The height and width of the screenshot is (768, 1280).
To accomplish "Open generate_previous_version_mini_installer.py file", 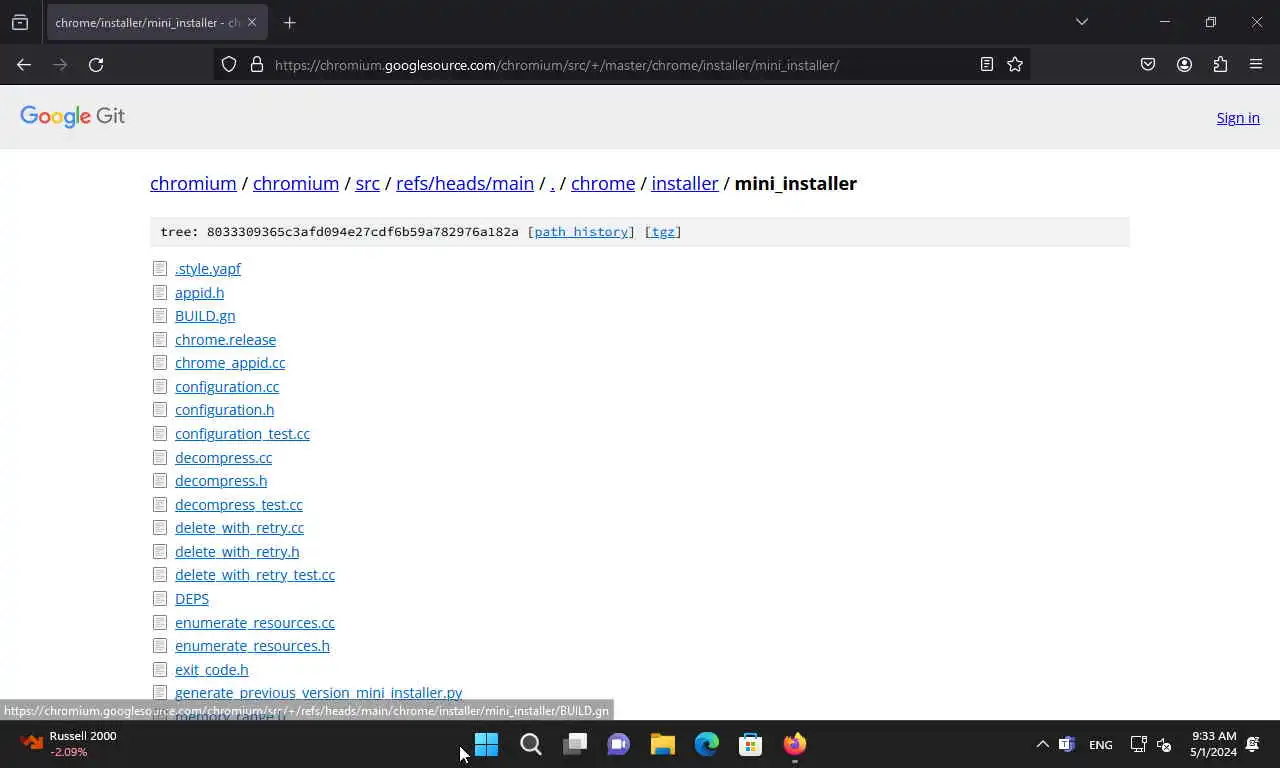I will pyautogui.click(x=318, y=693).
